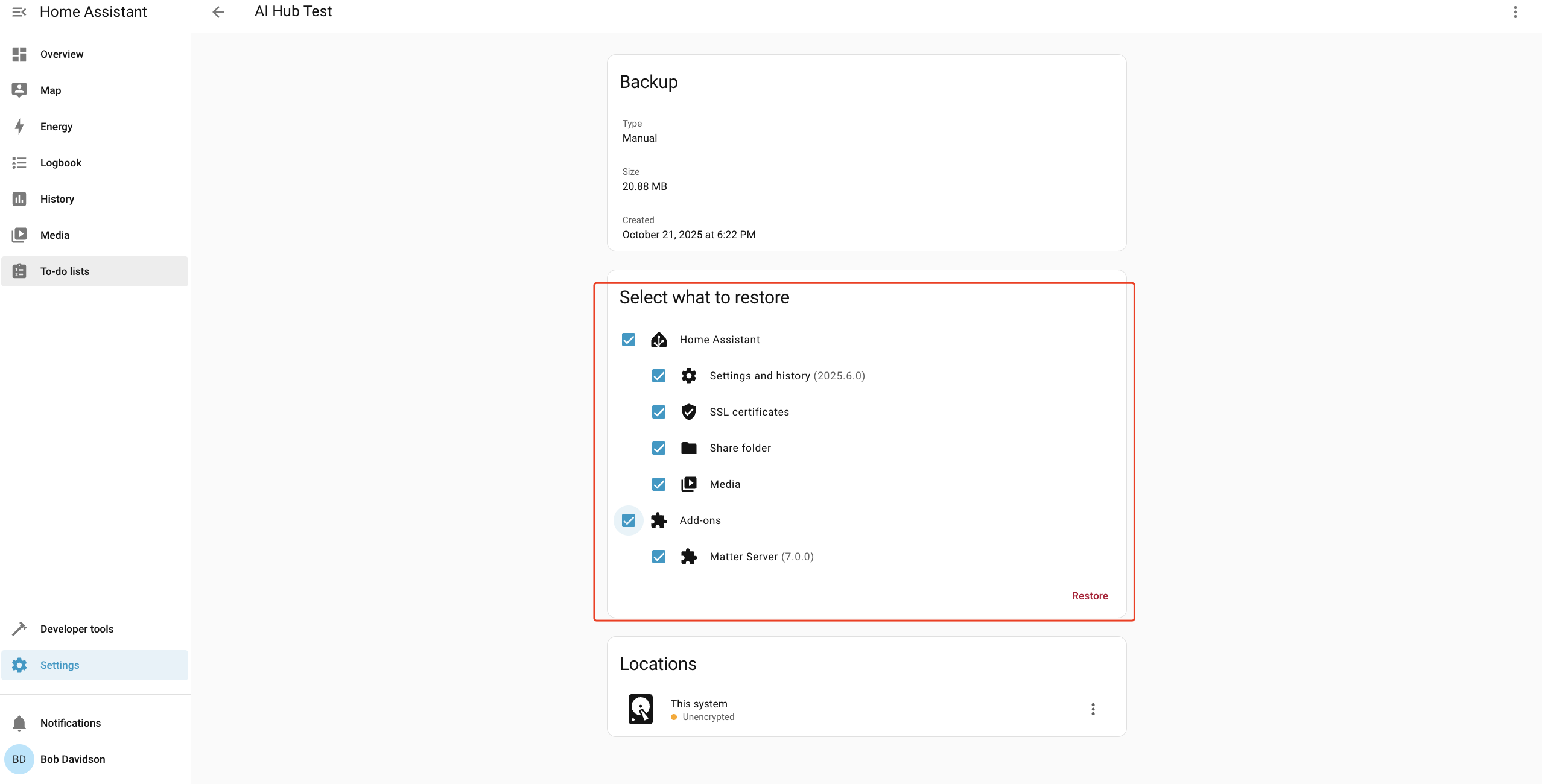The width and height of the screenshot is (1542, 784).
Task: Click the Media sidebar icon
Action: point(19,235)
